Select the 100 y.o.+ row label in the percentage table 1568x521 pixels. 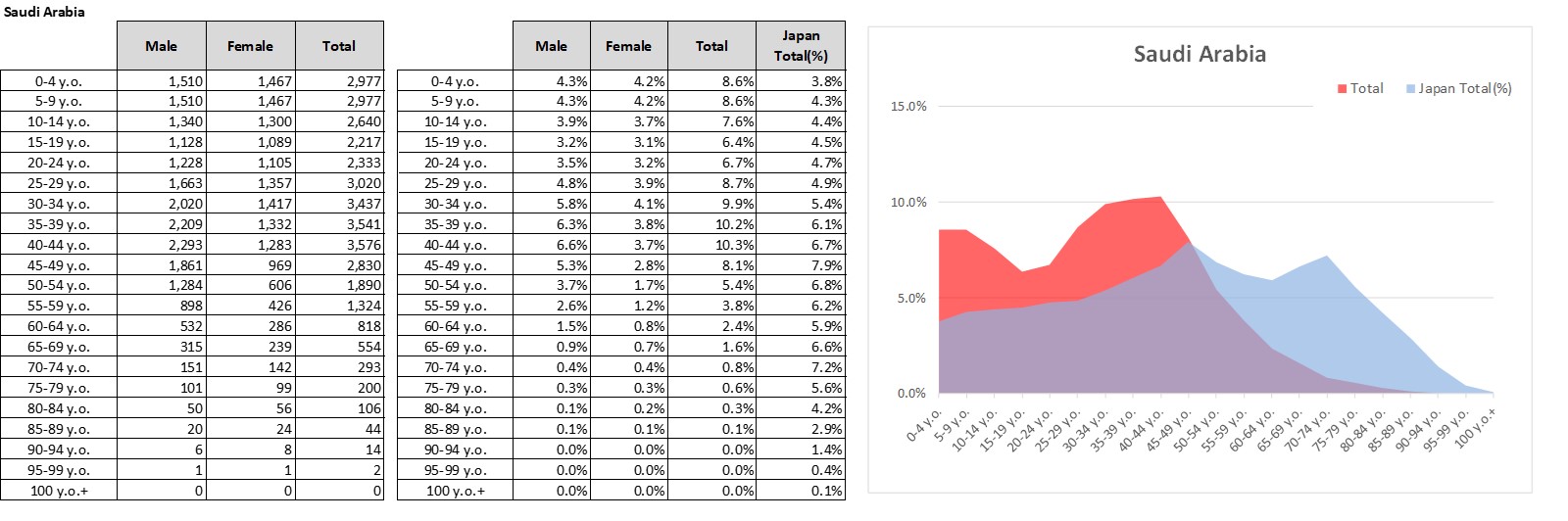[455, 491]
